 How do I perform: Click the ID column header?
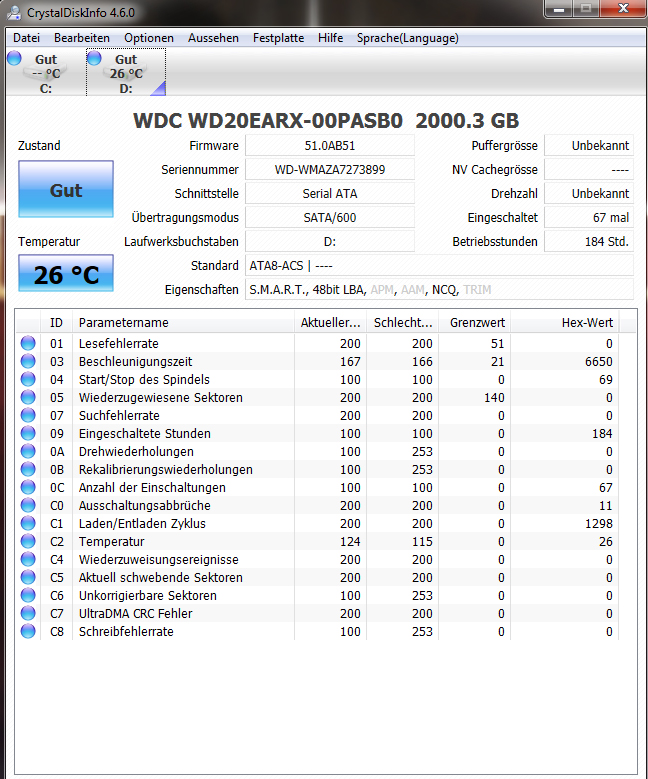[57, 322]
